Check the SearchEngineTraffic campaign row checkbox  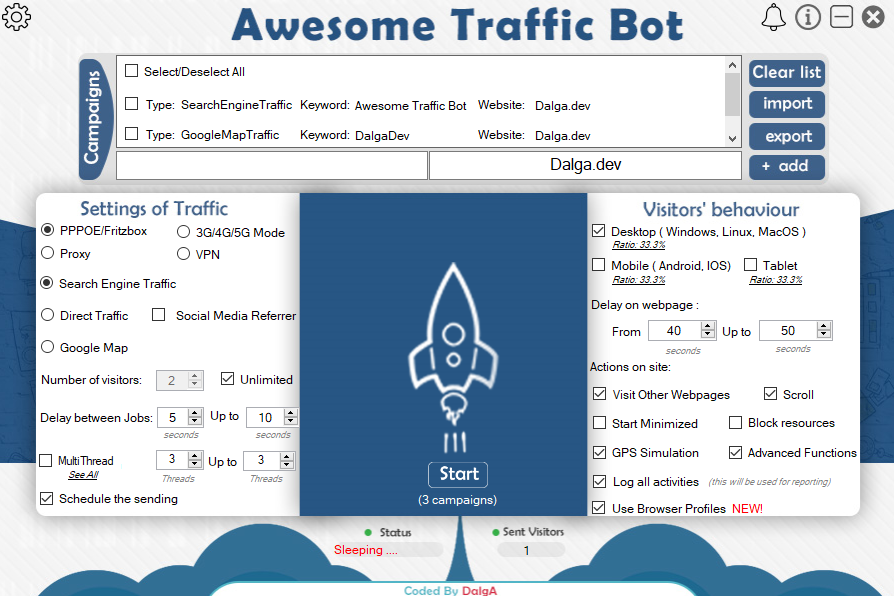point(131,104)
